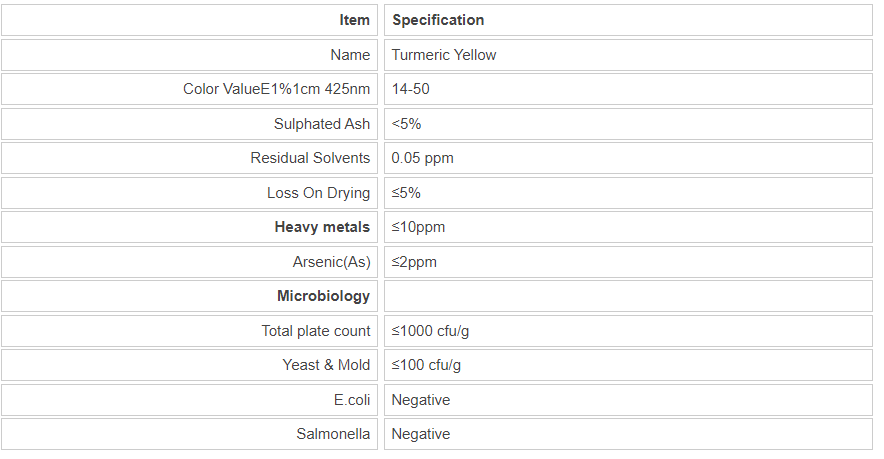Screen dimensions: 884x459
Task: Select the Turmeric Yellow cell
Action: coord(444,55)
